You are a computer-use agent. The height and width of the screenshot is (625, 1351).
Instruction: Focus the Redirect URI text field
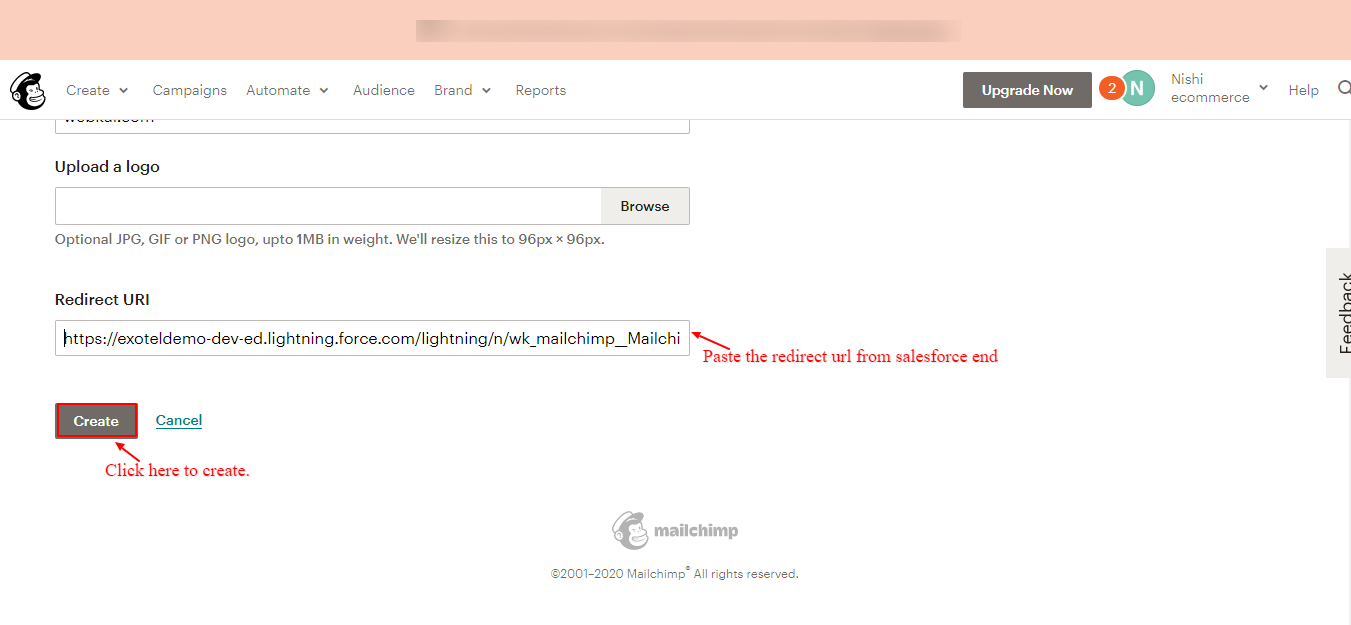pyautogui.click(x=371, y=338)
